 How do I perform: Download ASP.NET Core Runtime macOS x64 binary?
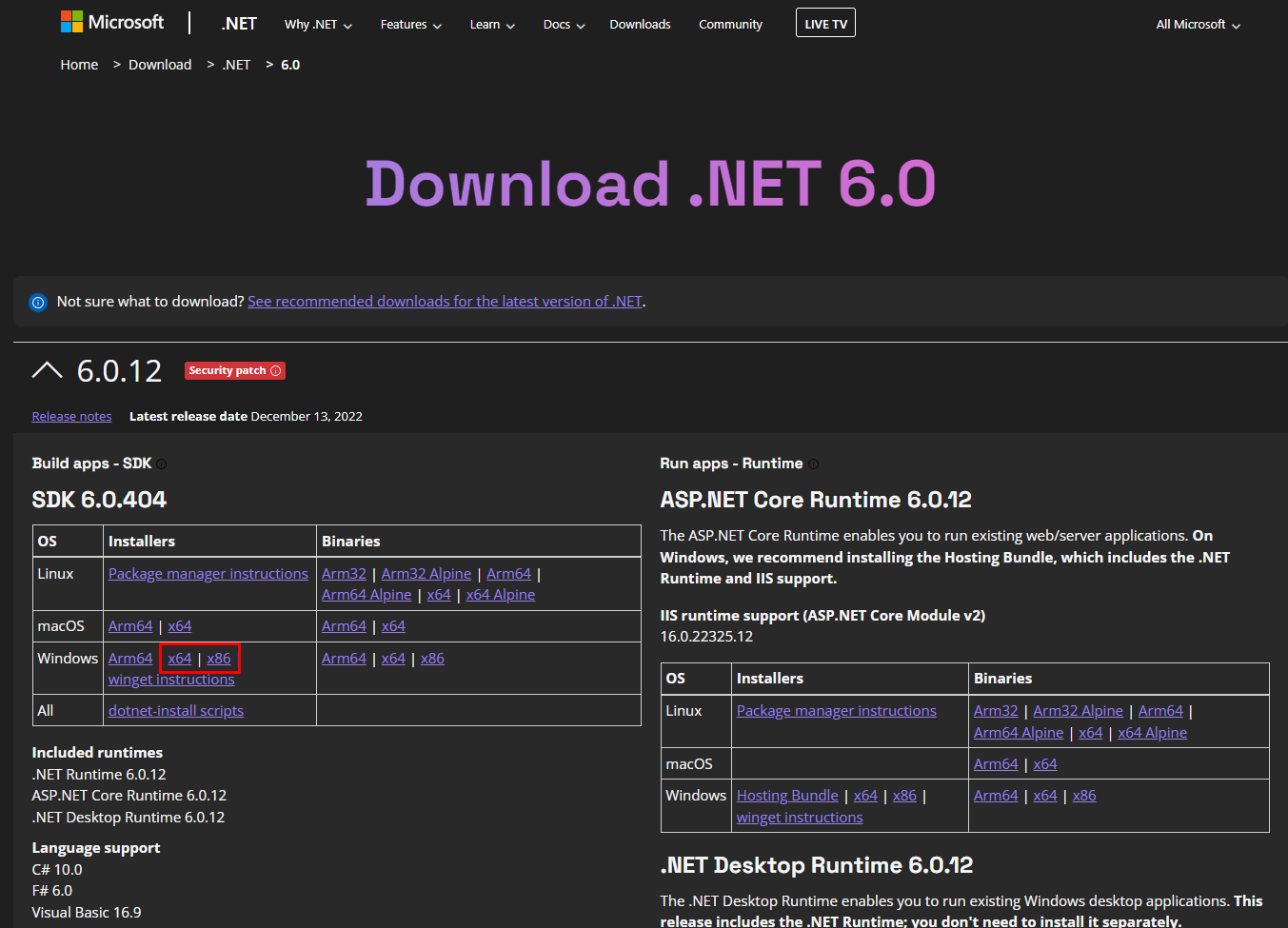click(x=1045, y=764)
